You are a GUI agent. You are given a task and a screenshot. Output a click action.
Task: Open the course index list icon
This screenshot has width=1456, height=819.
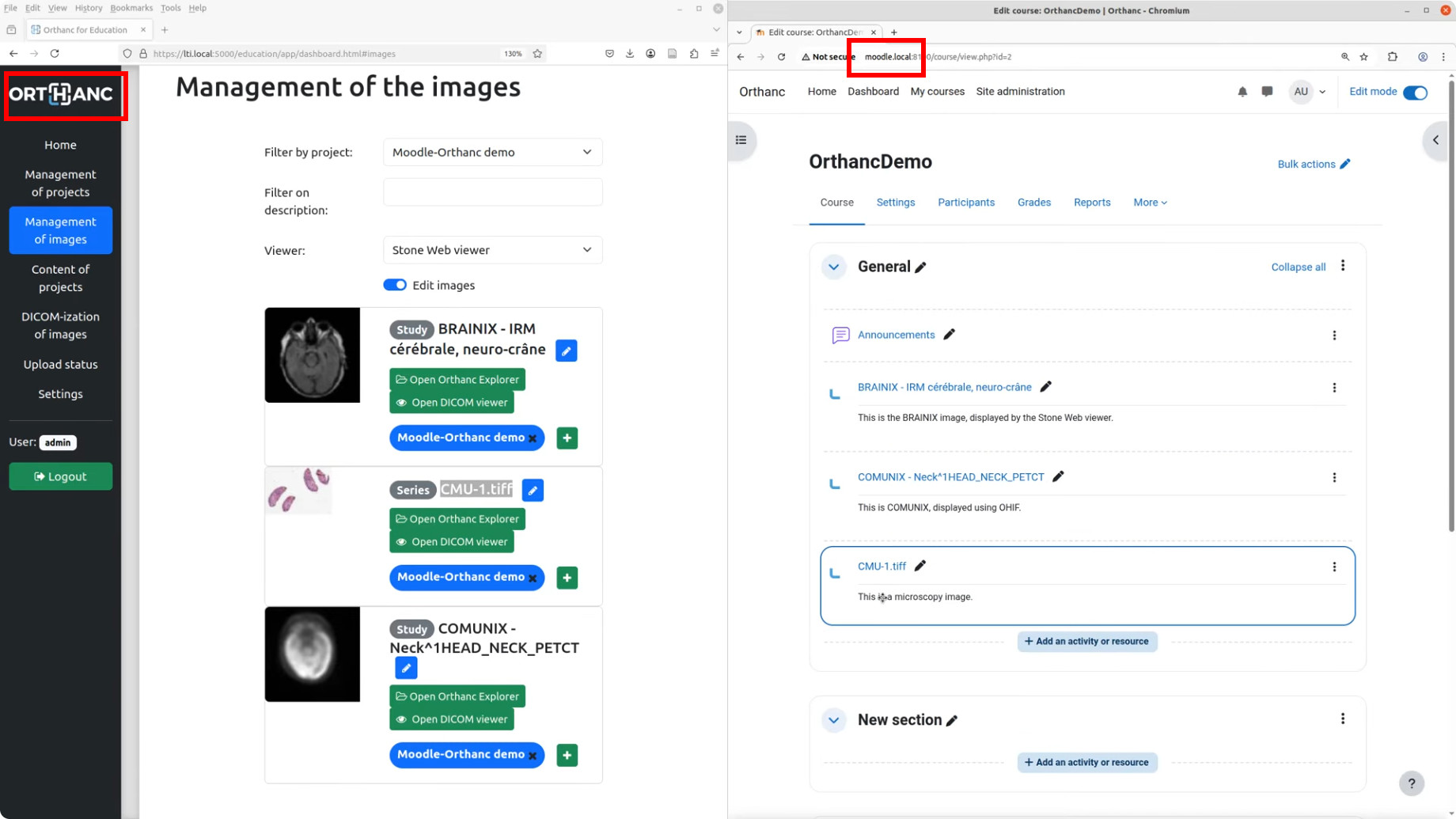tap(741, 140)
